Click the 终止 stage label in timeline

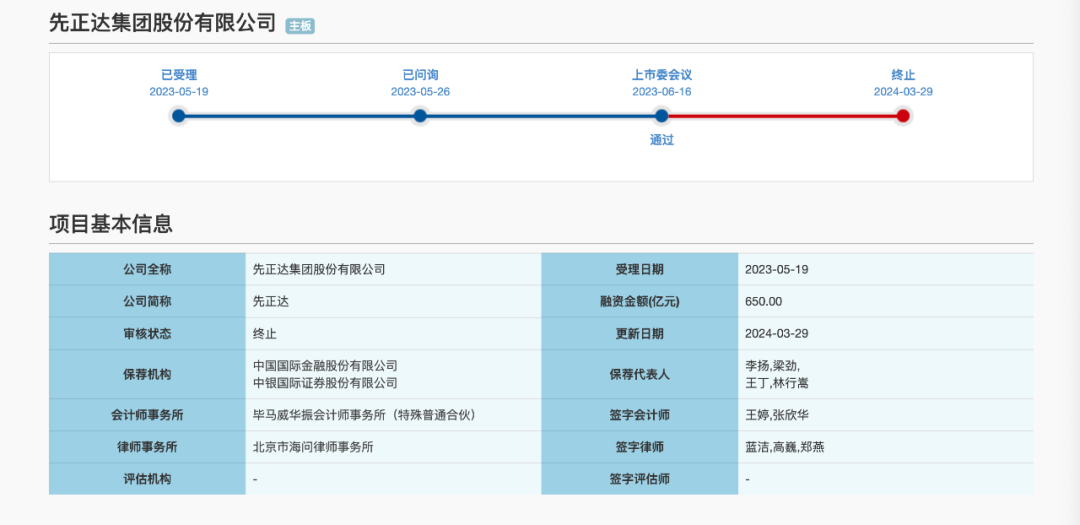pos(903,75)
